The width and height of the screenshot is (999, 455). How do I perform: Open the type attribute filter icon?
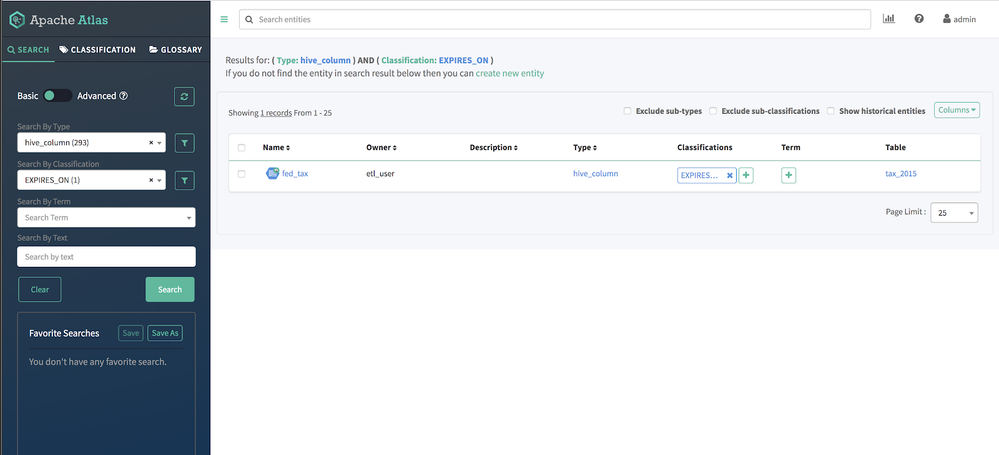tap(184, 144)
